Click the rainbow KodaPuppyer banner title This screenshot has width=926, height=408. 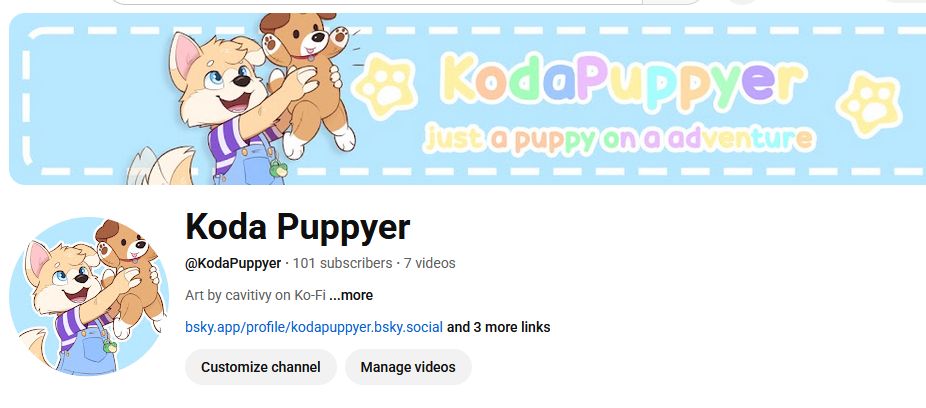pyautogui.click(x=622, y=81)
